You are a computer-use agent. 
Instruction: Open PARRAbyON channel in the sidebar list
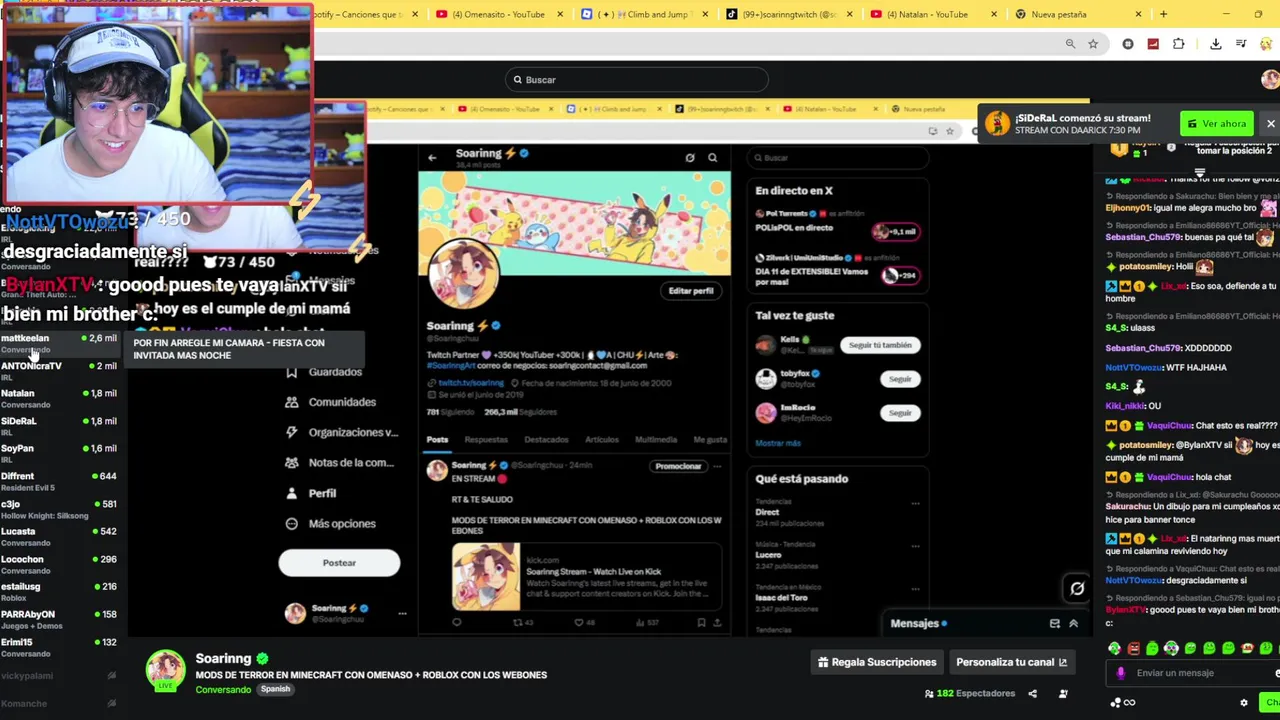point(58,619)
